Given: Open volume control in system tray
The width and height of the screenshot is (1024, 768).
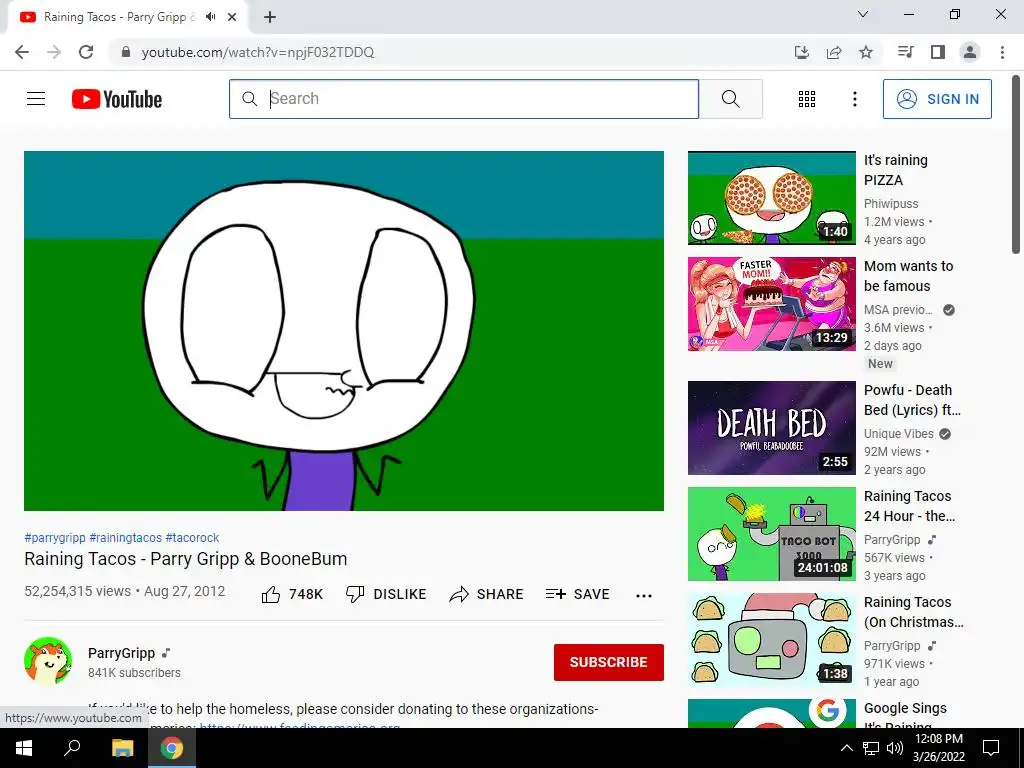Looking at the screenshot, I should click(x=895, y=748).
